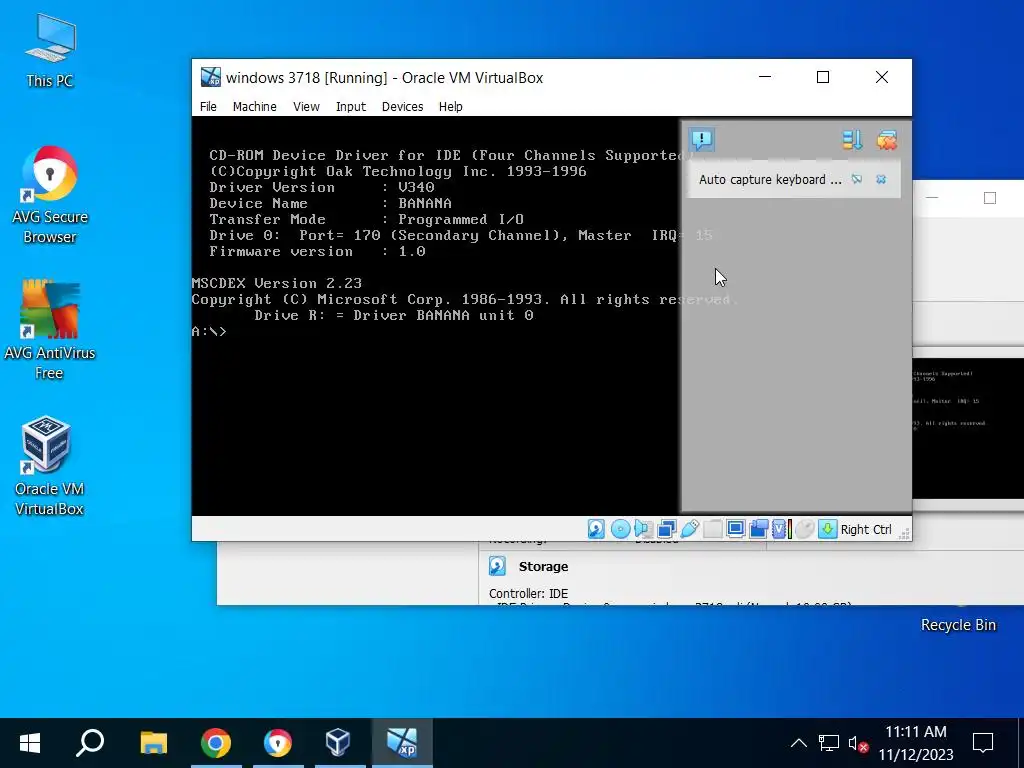Click the 'Right Ctrl' host key label

(866, 530)
